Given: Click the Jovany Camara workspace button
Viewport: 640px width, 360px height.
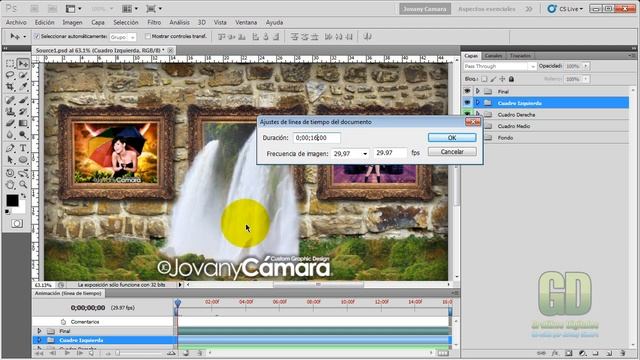Looking at the screenshot, I should (x=424, y=9).
